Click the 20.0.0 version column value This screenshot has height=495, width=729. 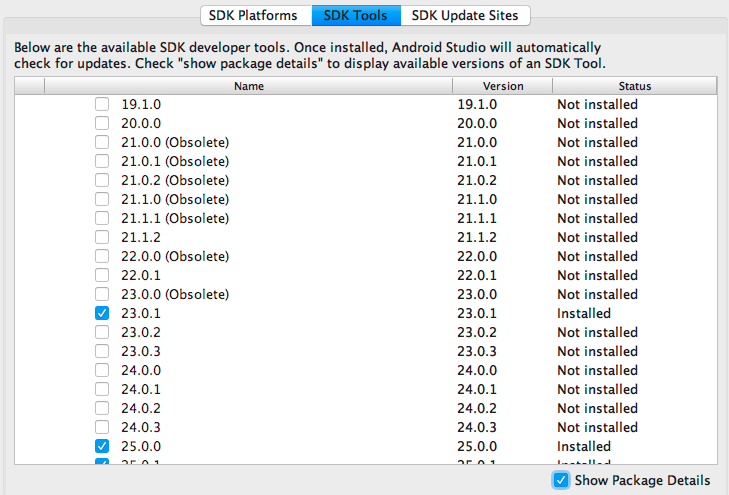477,123
